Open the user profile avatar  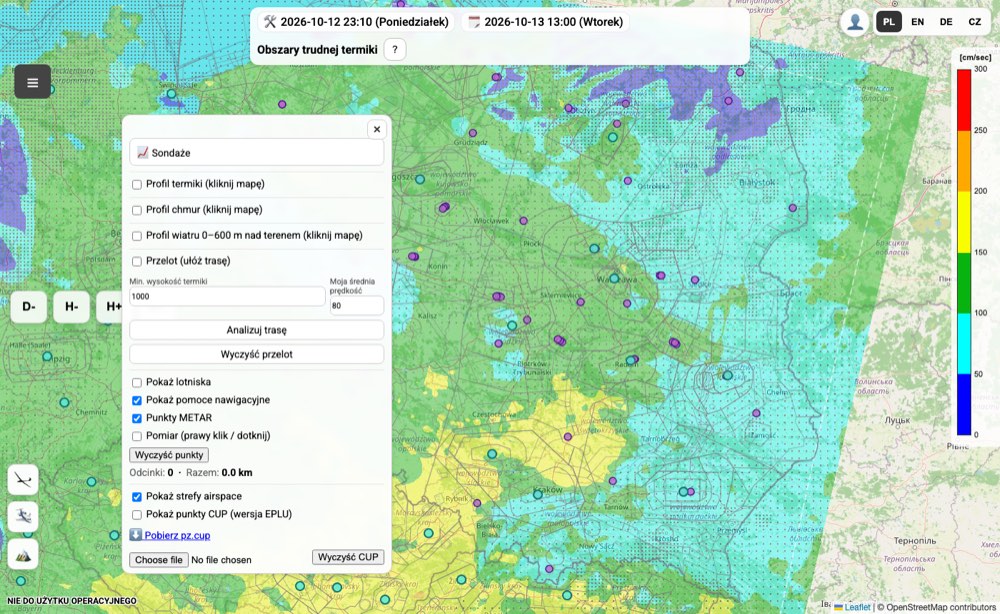tap(855, 22)
